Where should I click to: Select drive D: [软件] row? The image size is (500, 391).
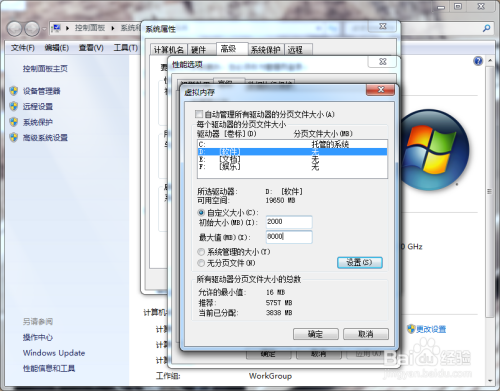point(292,152)
